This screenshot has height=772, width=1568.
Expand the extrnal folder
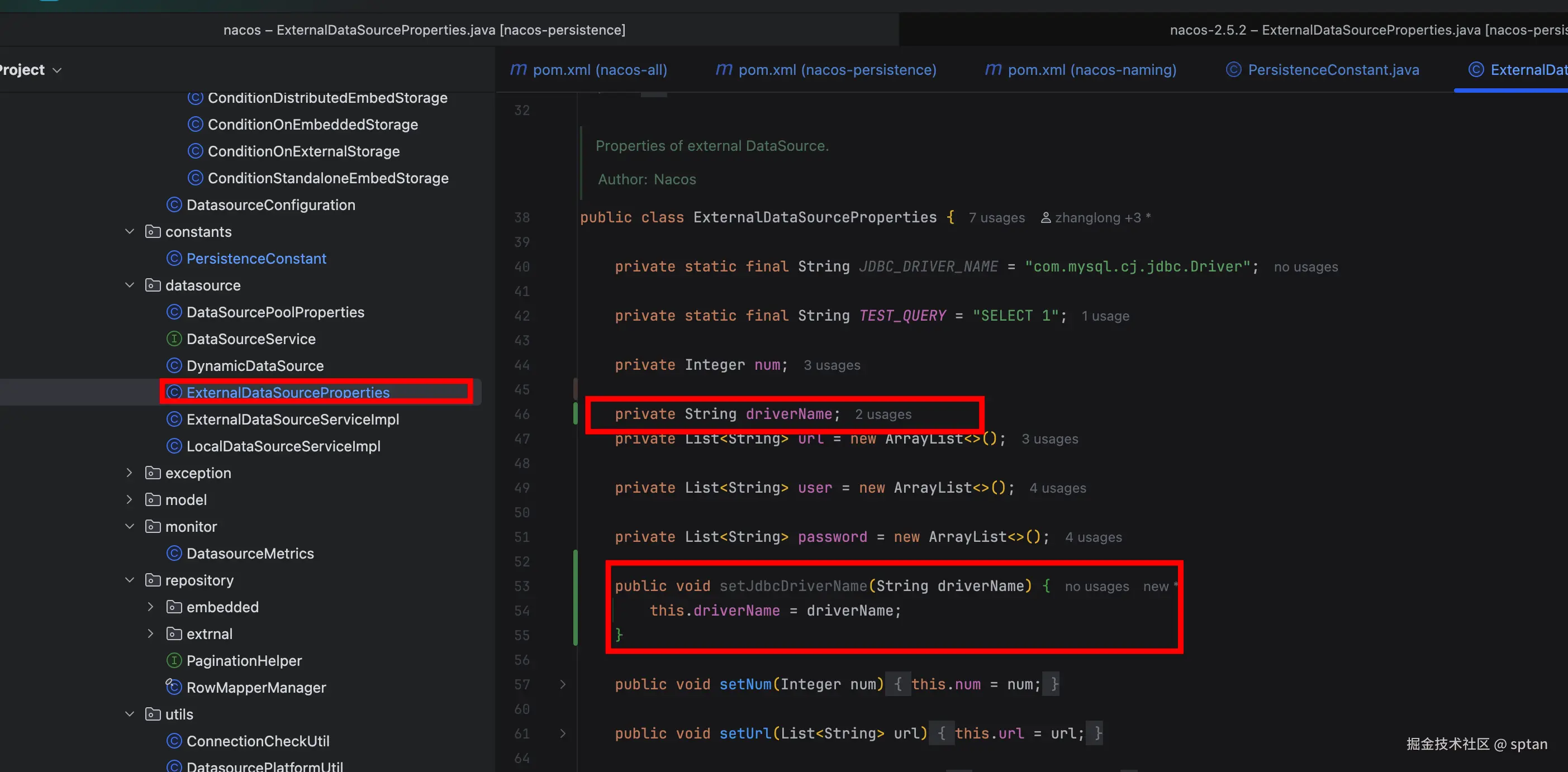[x=150, y=634]
